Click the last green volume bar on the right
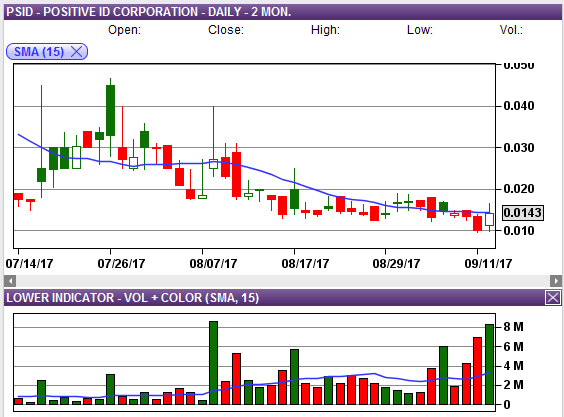 [489, 364]
